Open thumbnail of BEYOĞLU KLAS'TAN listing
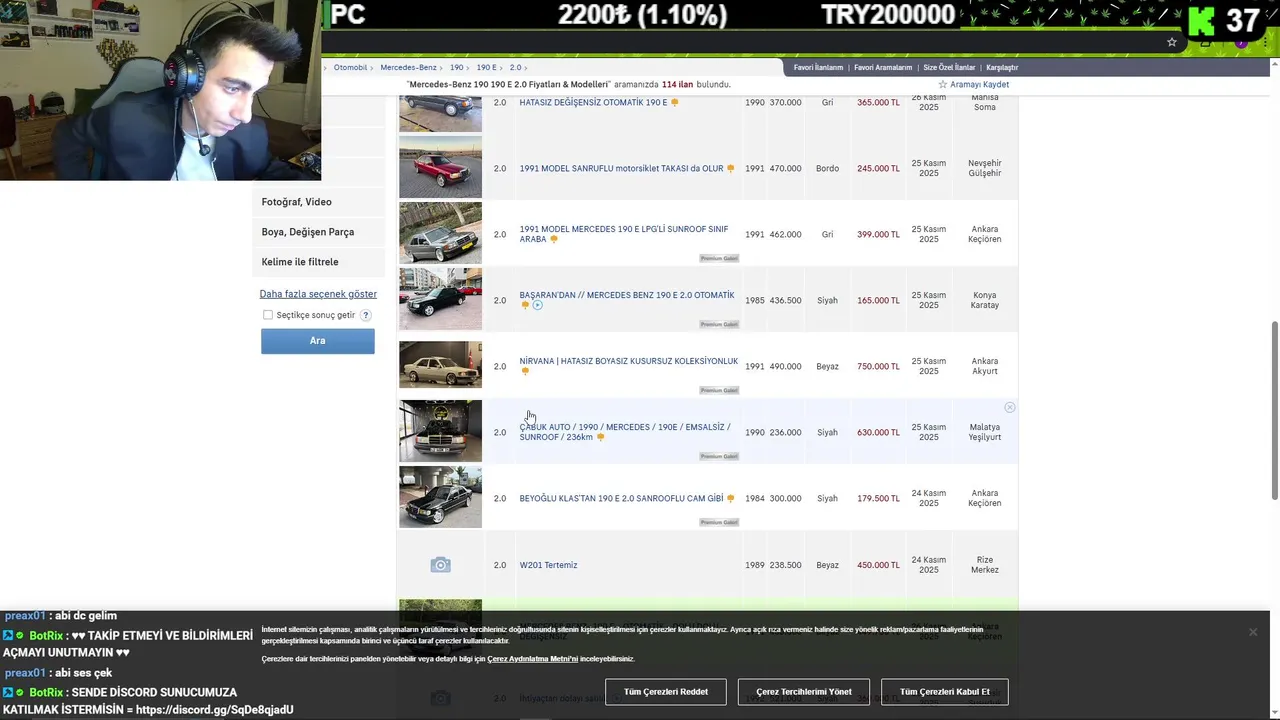1280x720 pixels. click(440, 497)
